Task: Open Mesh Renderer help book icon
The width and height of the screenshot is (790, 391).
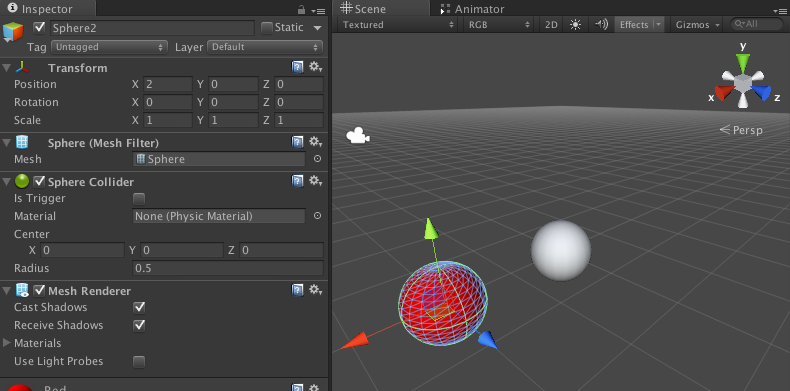Action: tap(298, 290)
